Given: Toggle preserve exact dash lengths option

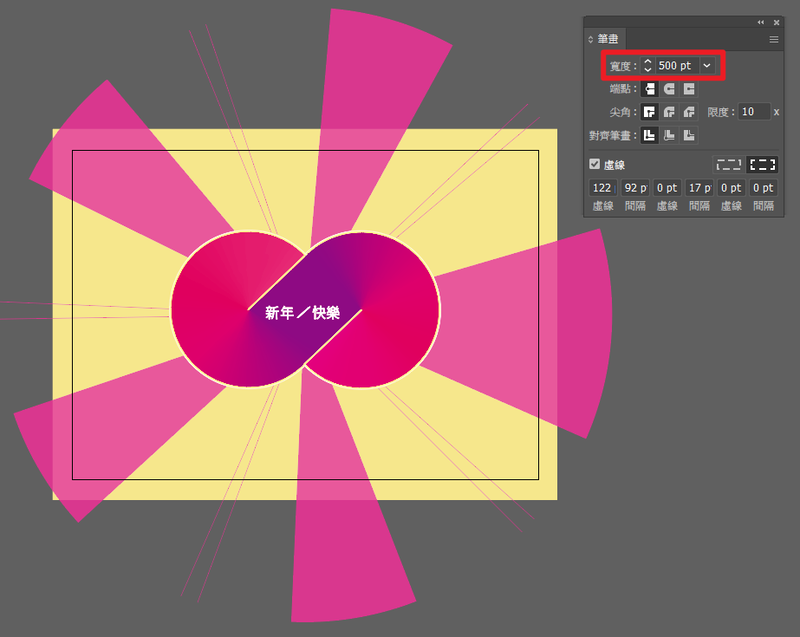Looking at the screenshot, I should (728, 164).
